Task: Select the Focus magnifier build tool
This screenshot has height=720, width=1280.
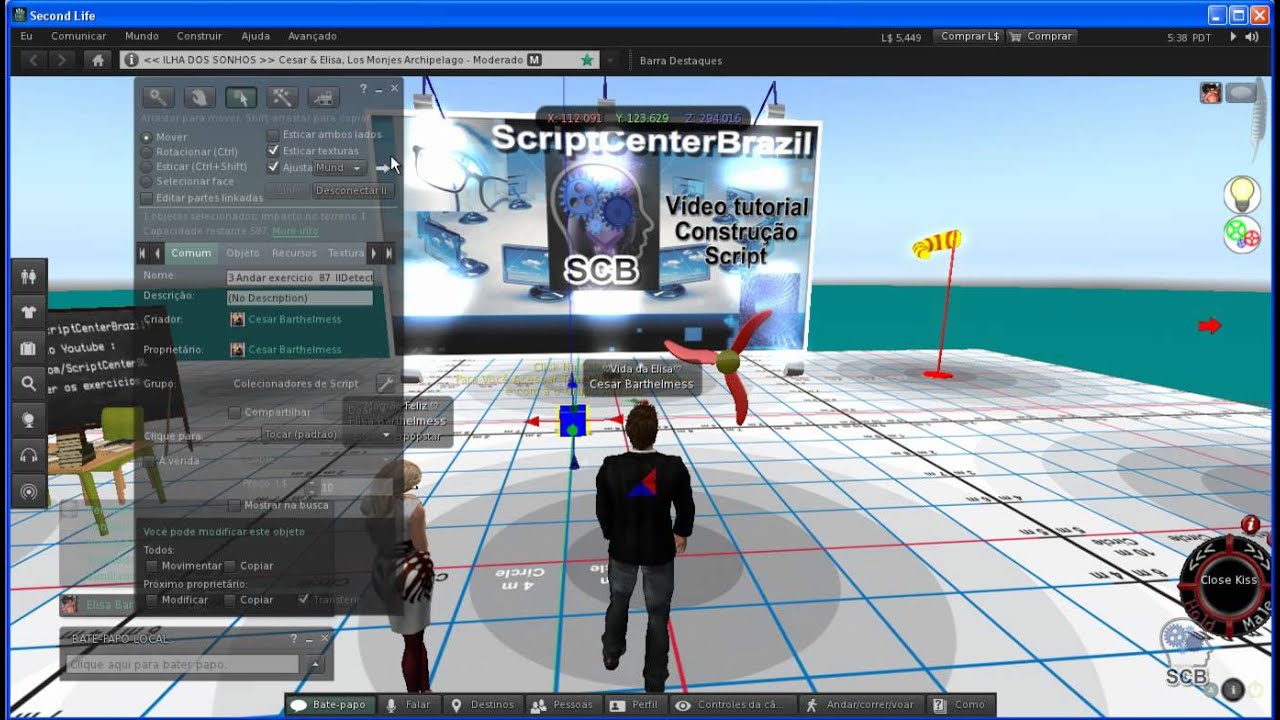Action: (158, 98)
